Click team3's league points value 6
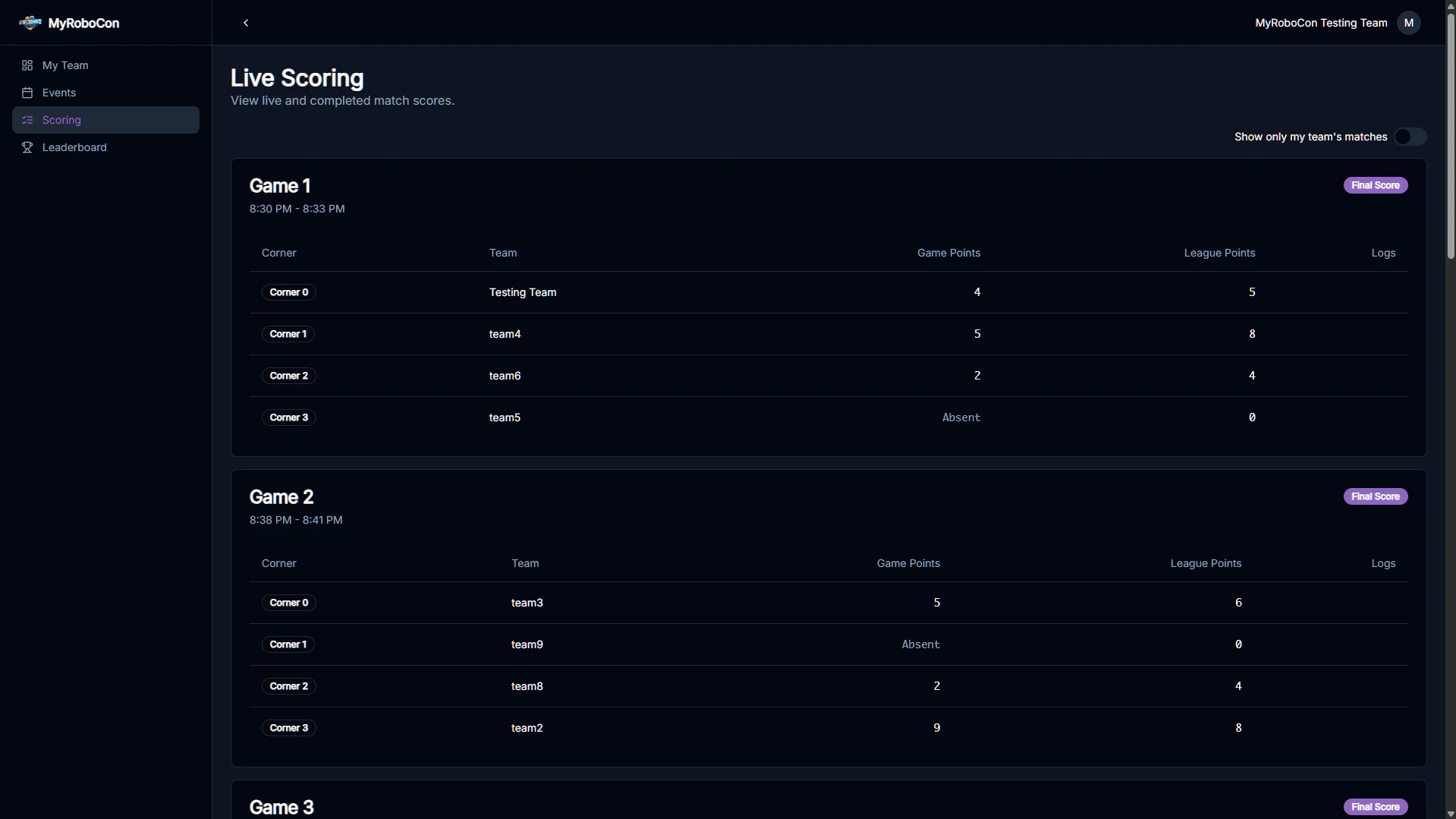The height and width of the screenshot is (819, 1456). point(1238,603)
